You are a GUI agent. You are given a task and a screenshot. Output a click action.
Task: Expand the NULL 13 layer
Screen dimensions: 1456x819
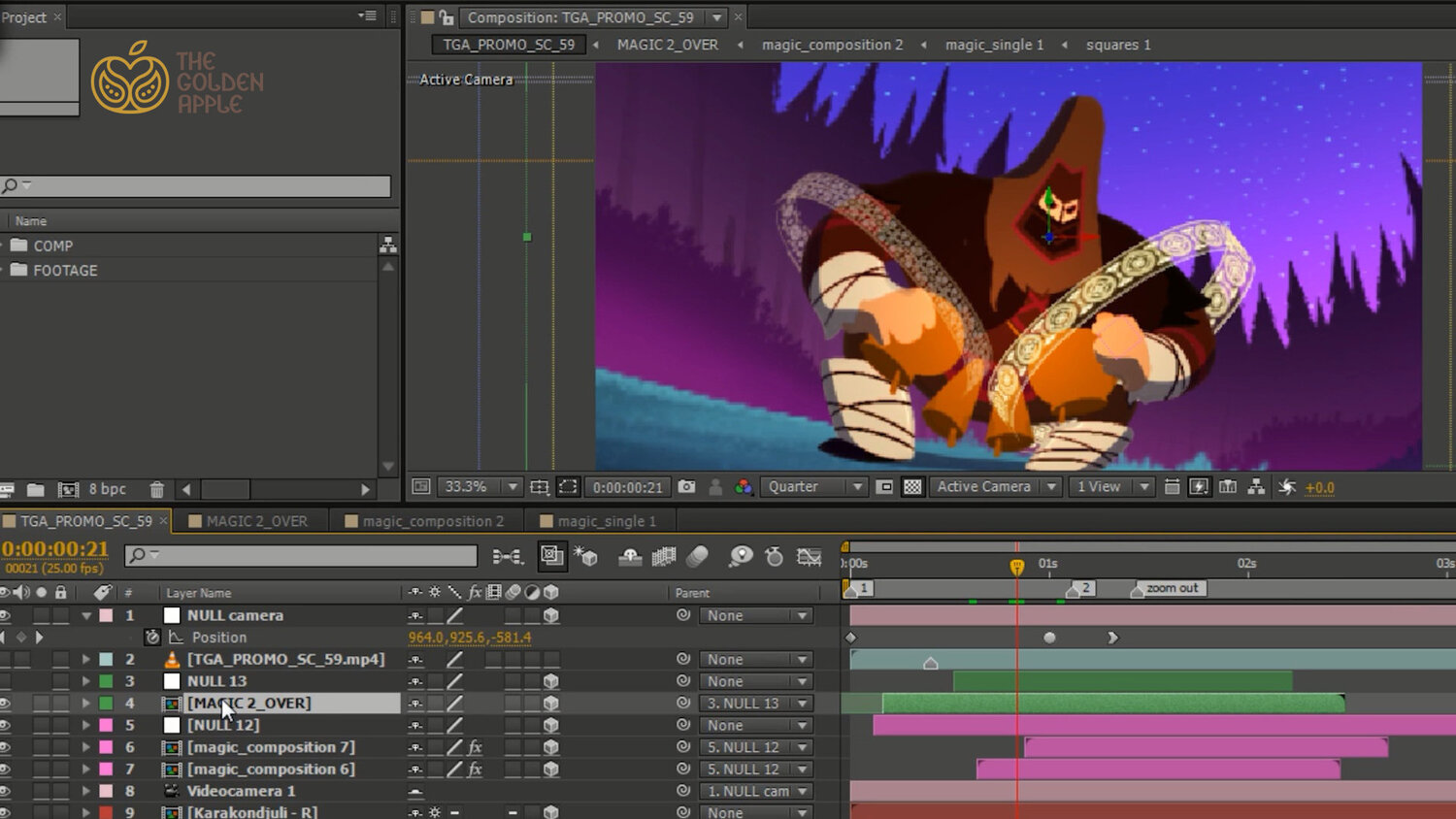click(x=86, y=681)
